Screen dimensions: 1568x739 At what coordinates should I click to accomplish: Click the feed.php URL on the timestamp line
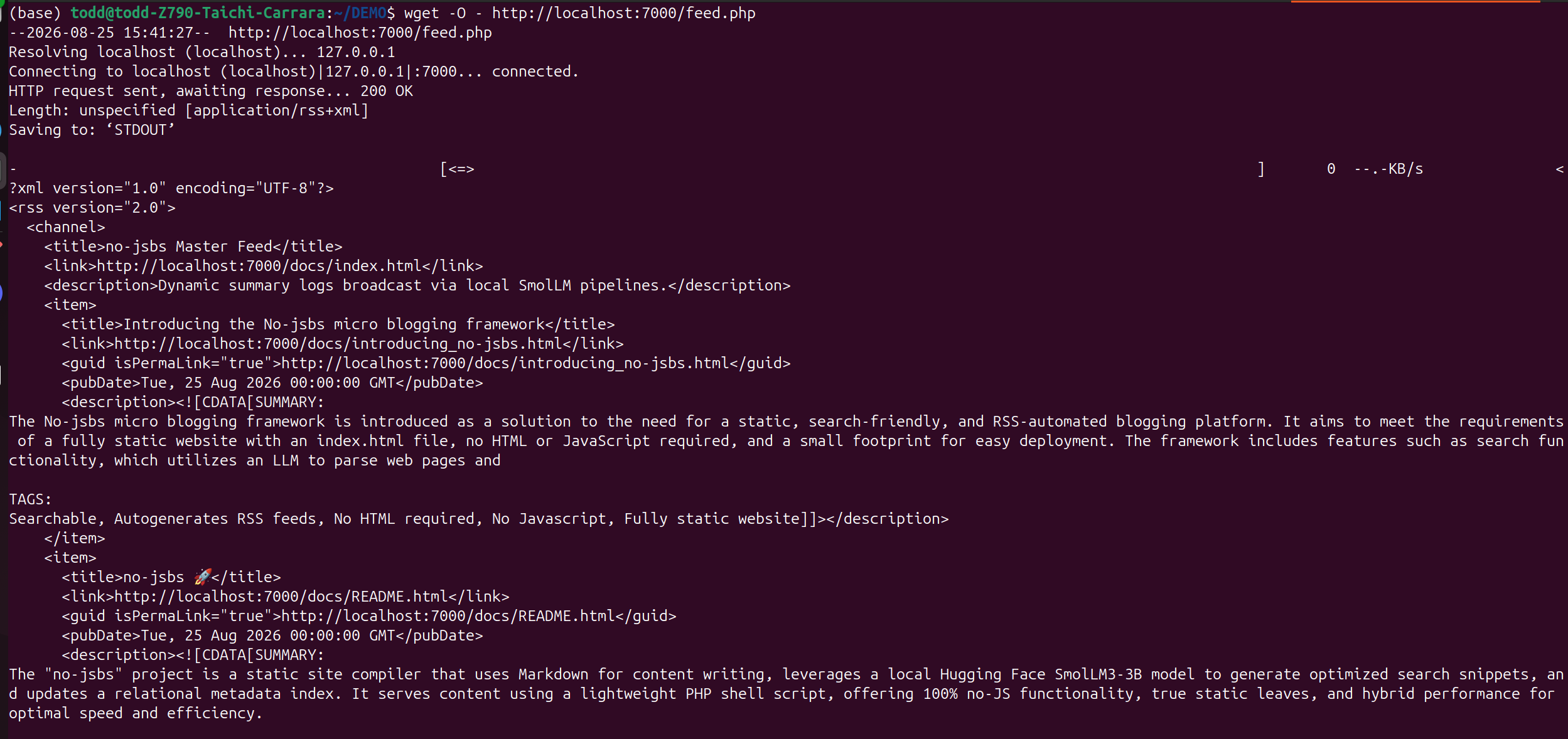point(360,33)
